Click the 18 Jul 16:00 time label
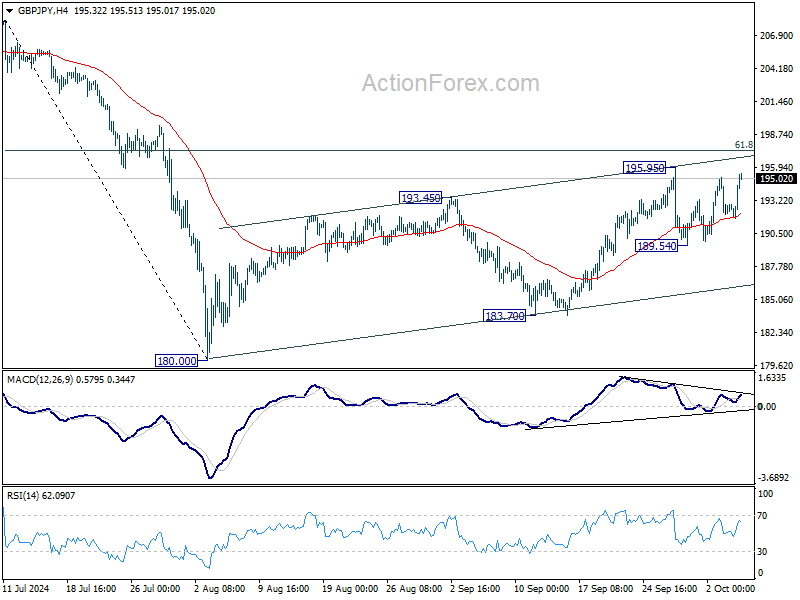This screenshot has height=600, width=800. click(91, 588)
